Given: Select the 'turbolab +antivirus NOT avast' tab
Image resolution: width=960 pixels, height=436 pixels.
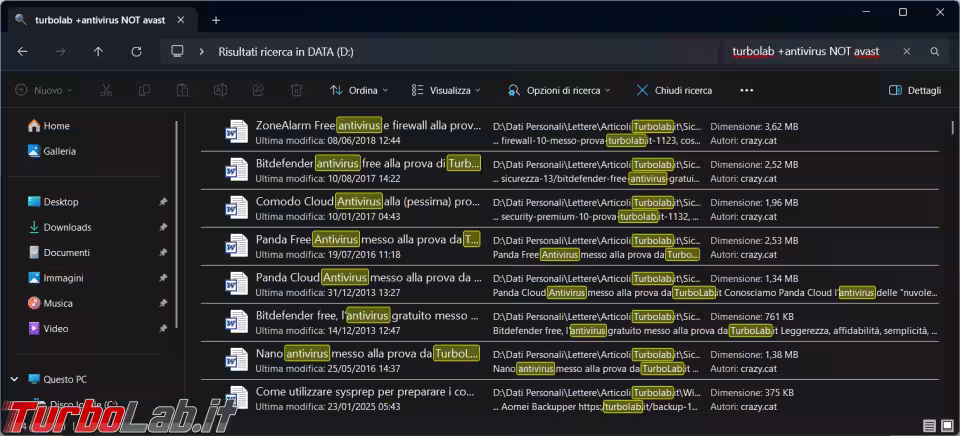Looking at the screenshot, I should click(101, 20).
